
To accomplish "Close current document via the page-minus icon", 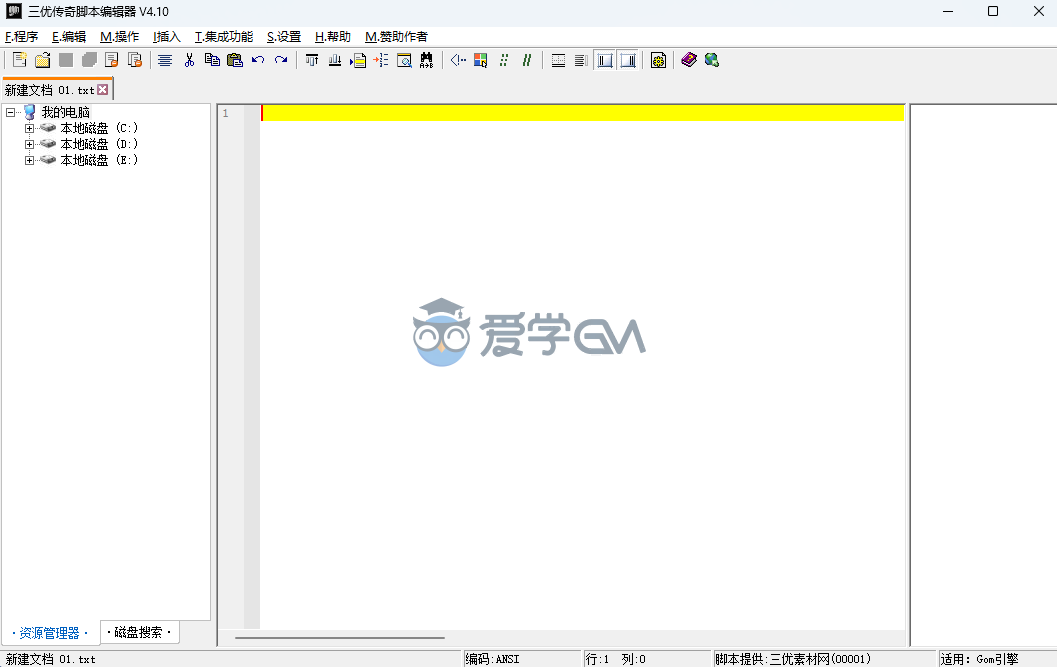I will pyautogui.click(x=112, y=60).
